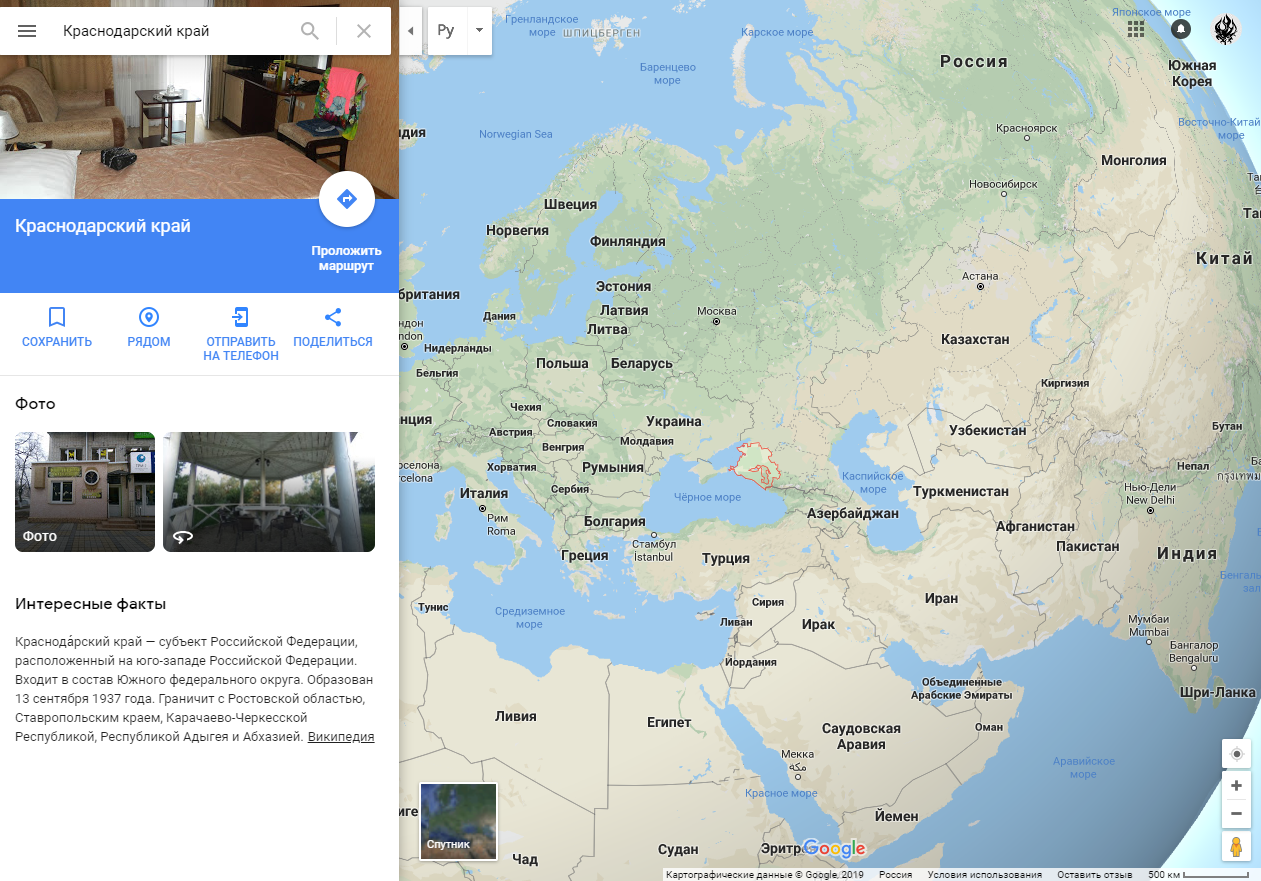
Task: Toggle Спутник satellite view
Action: click(x=458, y=822)
